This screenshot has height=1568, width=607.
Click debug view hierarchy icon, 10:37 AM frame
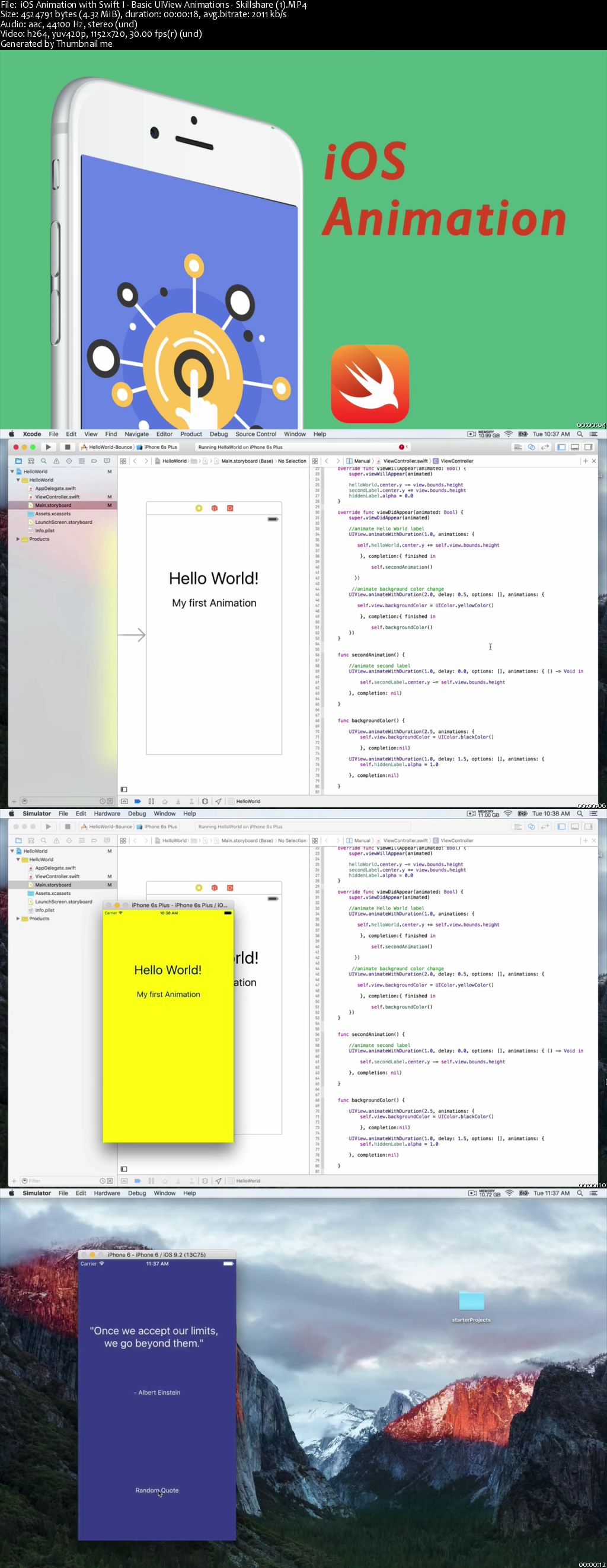pos(205,801)
